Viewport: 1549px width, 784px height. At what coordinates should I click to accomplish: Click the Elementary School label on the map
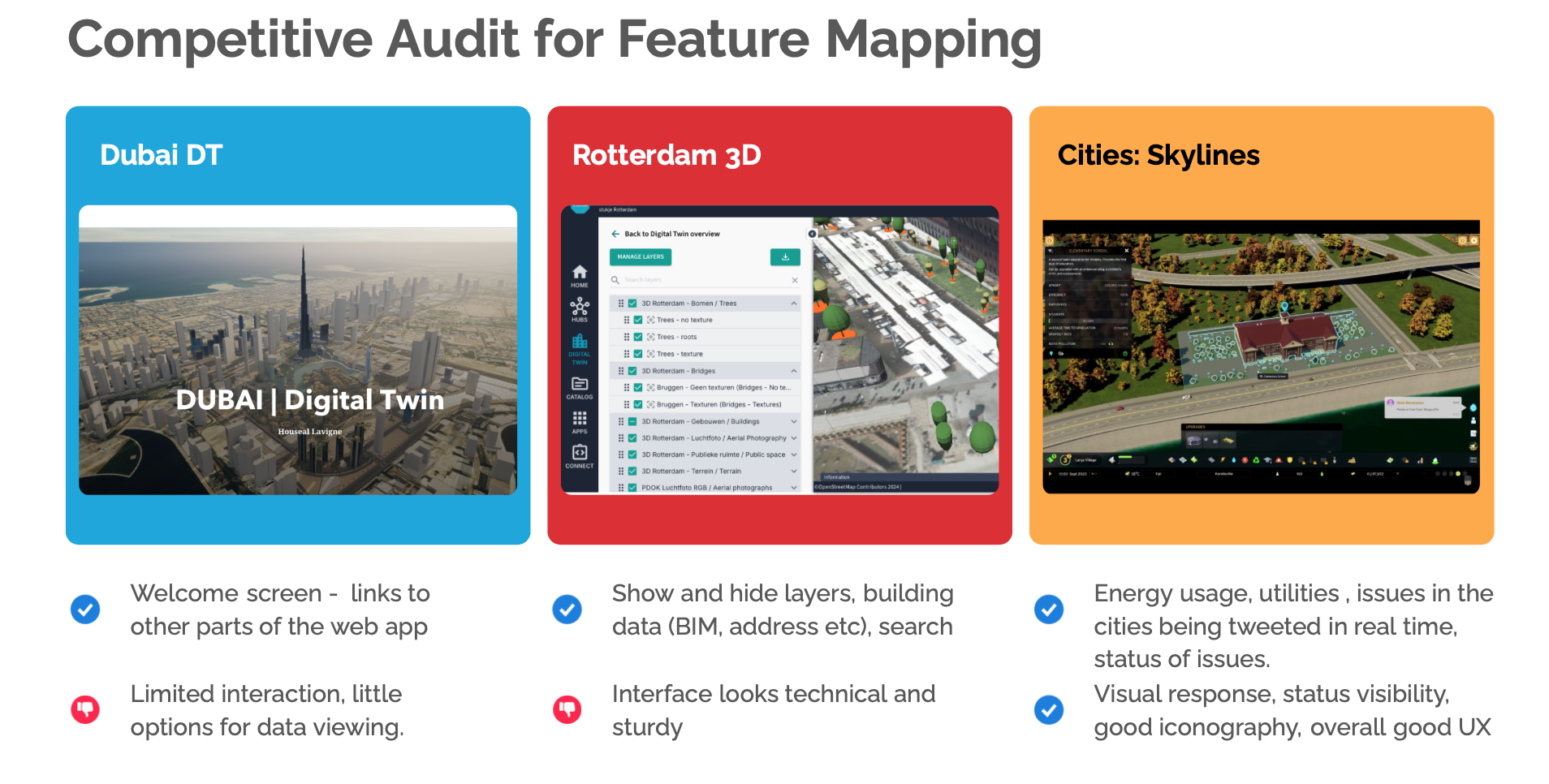[1273, 377]
